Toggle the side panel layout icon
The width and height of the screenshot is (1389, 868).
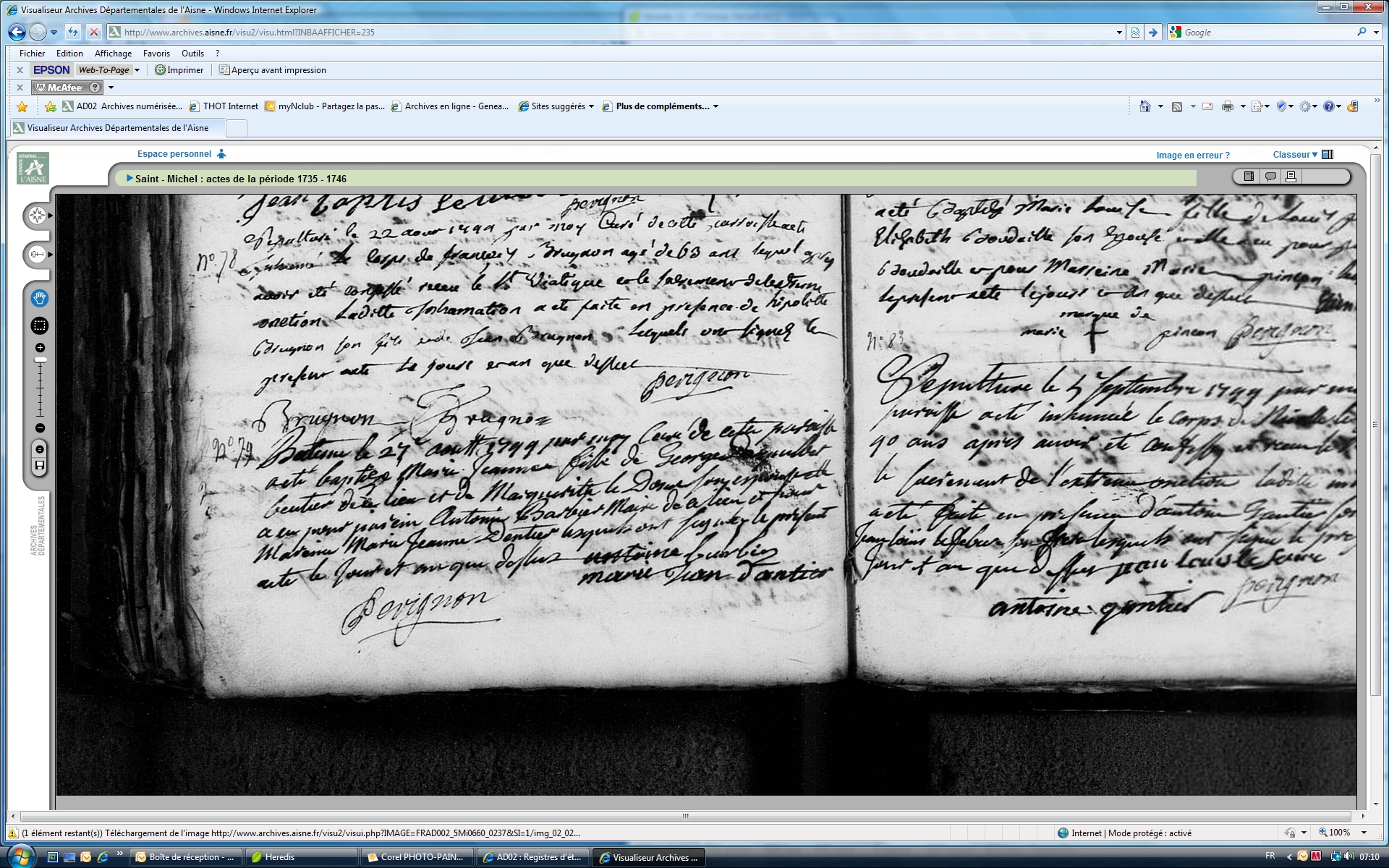click(x=1249, y=176)
